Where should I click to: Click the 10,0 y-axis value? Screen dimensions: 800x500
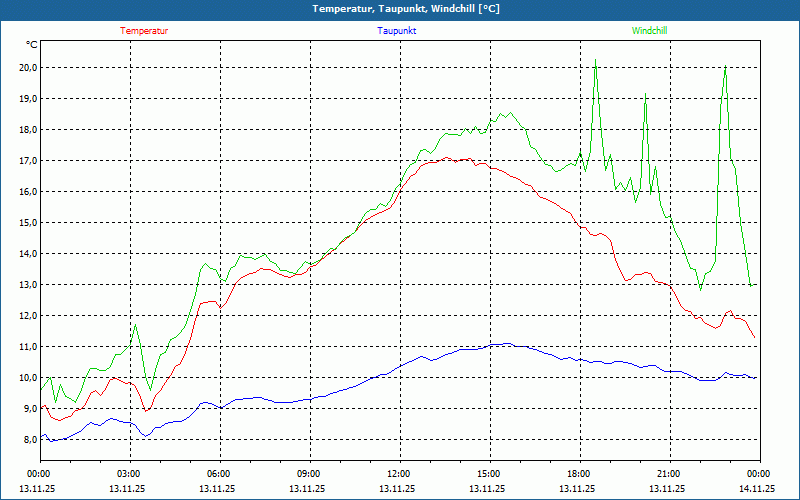tap(28, 378)
